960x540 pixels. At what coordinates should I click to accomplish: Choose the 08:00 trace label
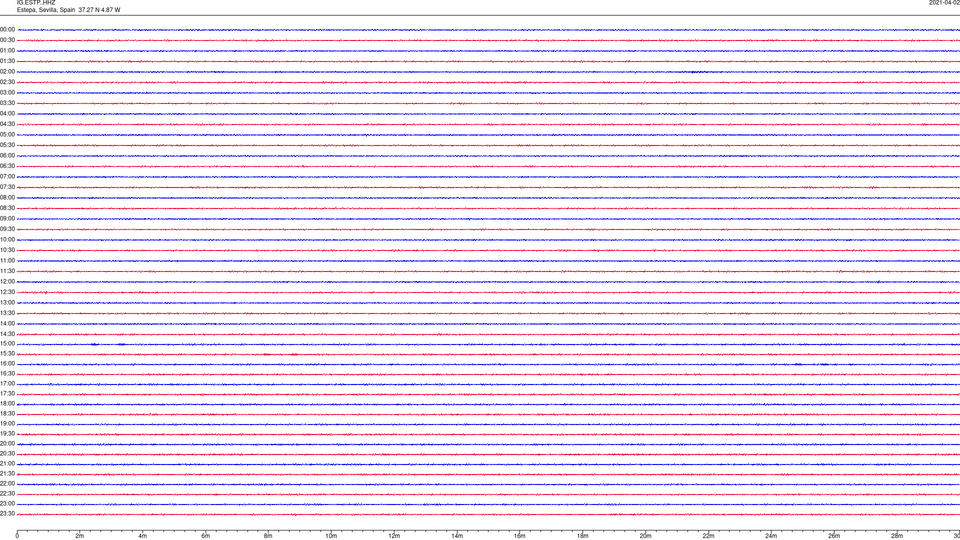pyautogui.click(x=7, y=198)
